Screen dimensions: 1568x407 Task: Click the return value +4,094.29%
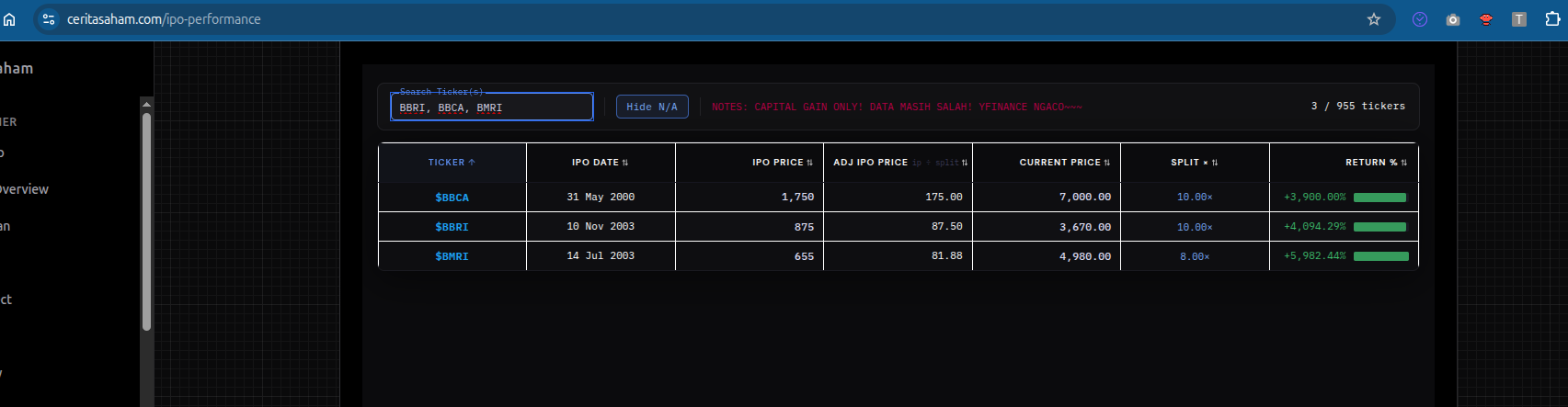point(1314,227)
